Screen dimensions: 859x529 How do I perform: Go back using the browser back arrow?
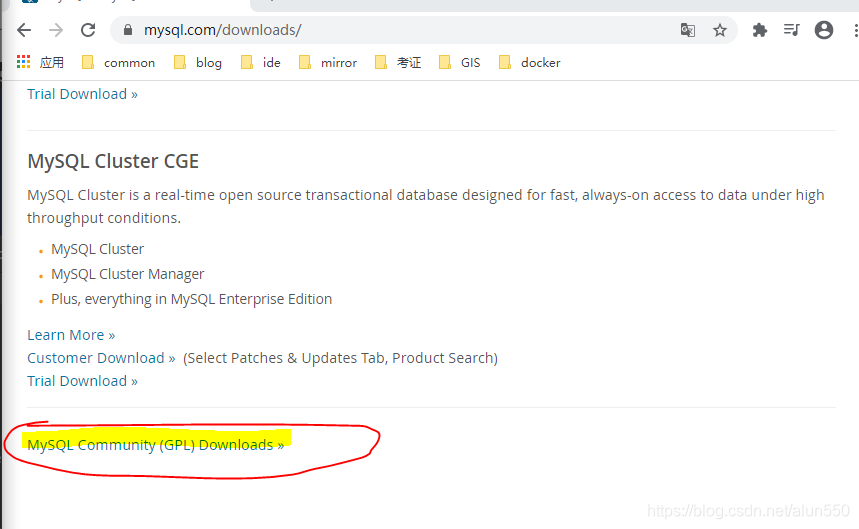click(24, 30)
